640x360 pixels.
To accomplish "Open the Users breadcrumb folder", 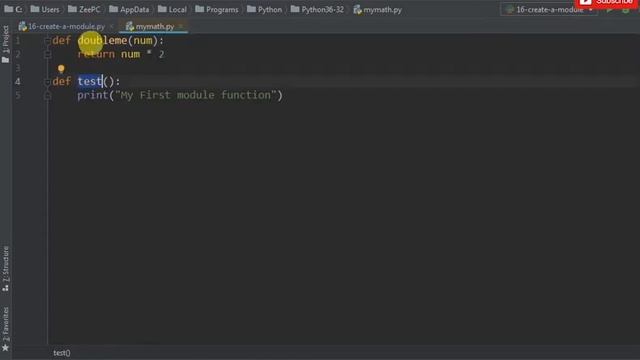I will pyautogui.click(x=45, y=9).
